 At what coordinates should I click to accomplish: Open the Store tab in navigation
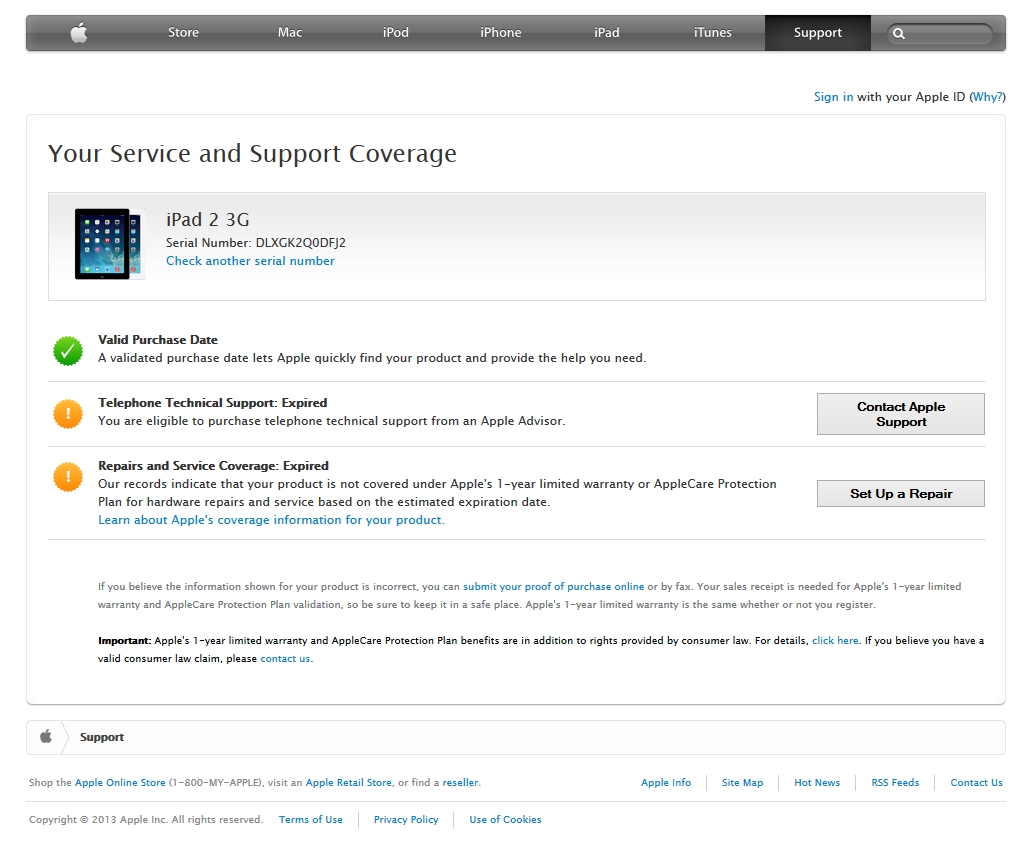coord(183,32)
